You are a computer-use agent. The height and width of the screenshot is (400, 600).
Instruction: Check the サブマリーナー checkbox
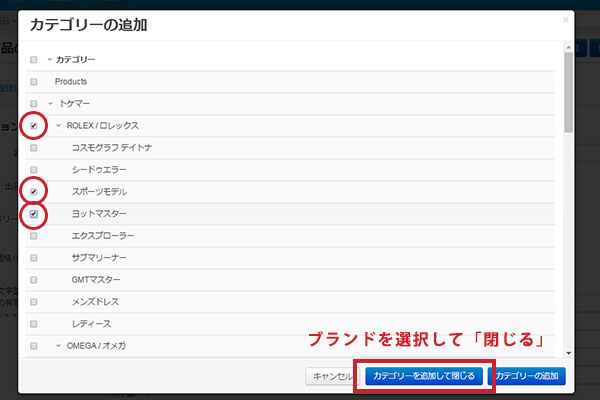(x=34, y=258)
